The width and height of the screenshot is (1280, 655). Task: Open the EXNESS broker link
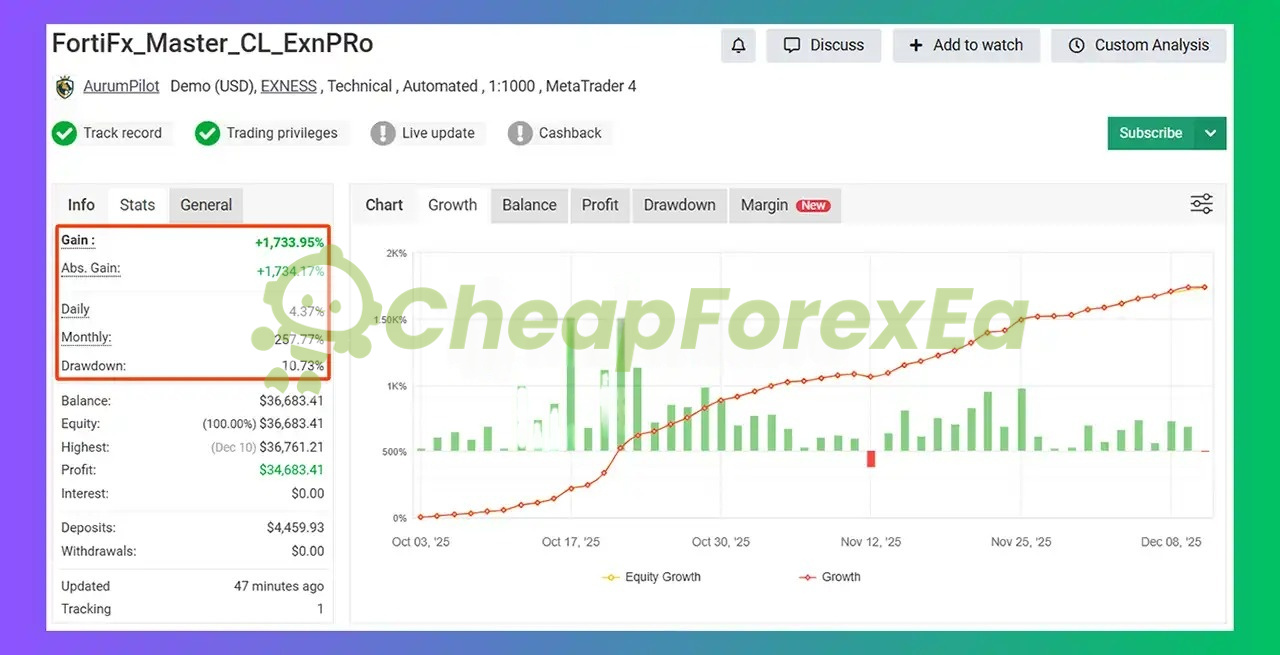[288, 86]
